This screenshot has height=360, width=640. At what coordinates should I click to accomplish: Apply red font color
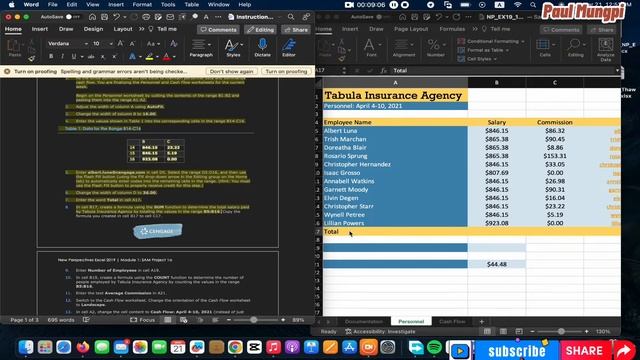click(166, 56)
